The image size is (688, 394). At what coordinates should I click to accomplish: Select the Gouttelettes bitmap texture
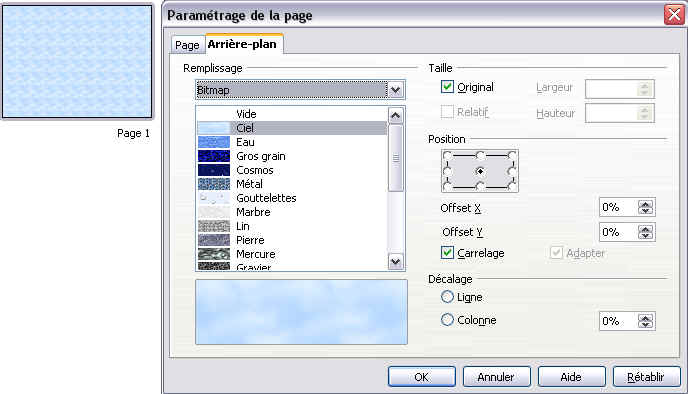(x=291, y=198)
